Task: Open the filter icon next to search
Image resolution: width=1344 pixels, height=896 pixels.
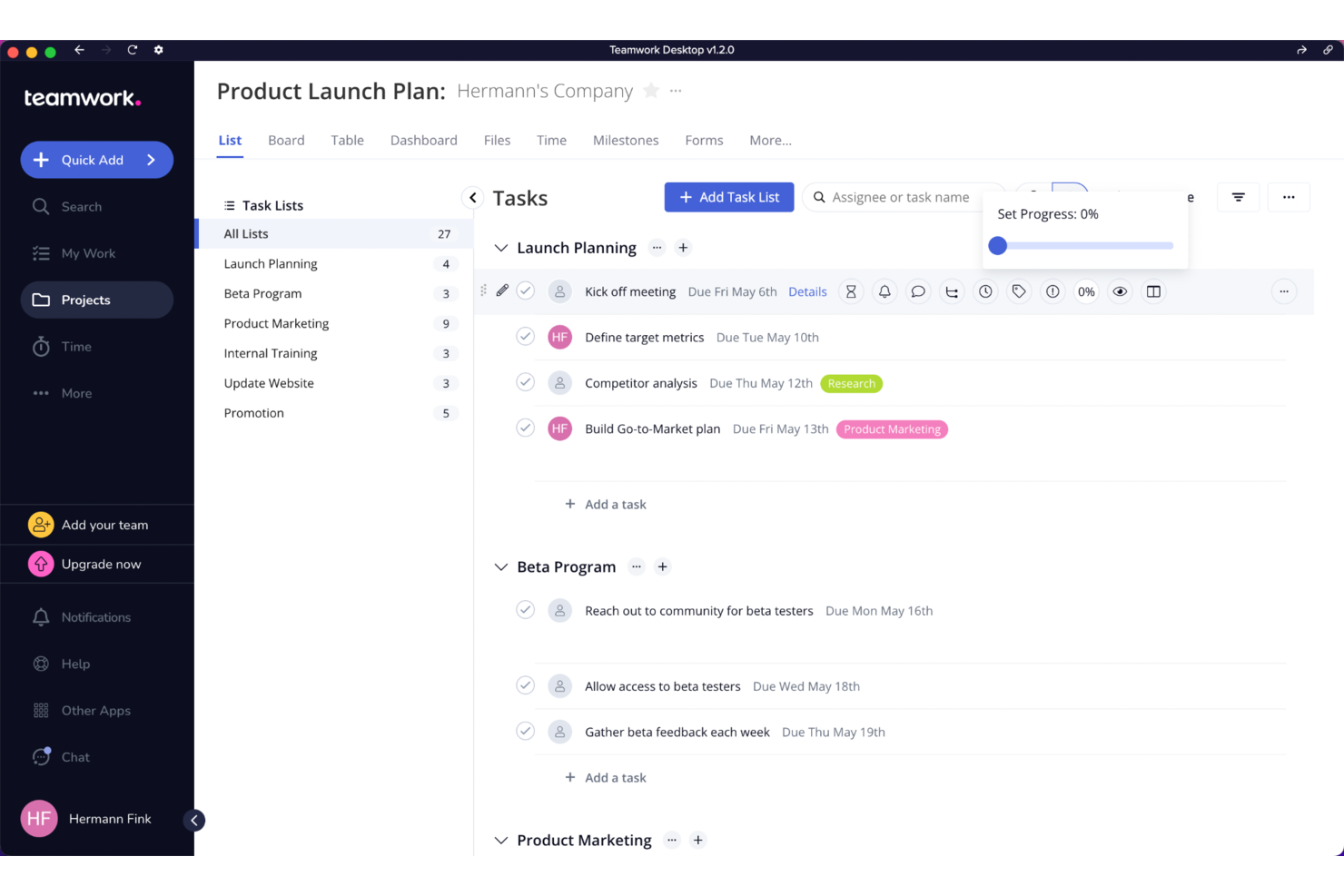Action: tap(1239, 197)
